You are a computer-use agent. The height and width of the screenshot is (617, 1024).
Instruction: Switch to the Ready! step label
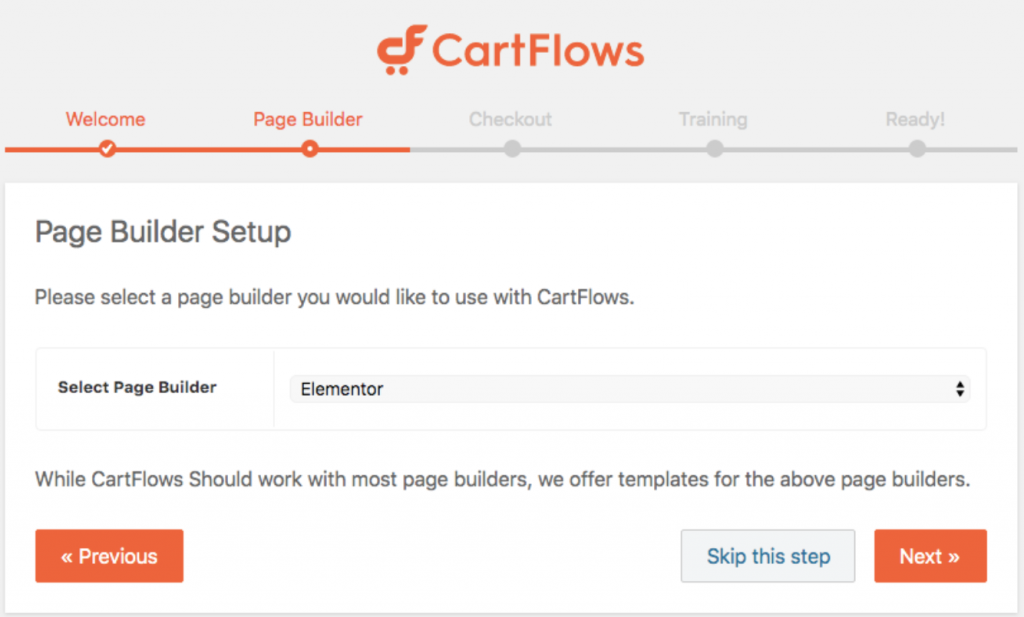click(915, 119)
